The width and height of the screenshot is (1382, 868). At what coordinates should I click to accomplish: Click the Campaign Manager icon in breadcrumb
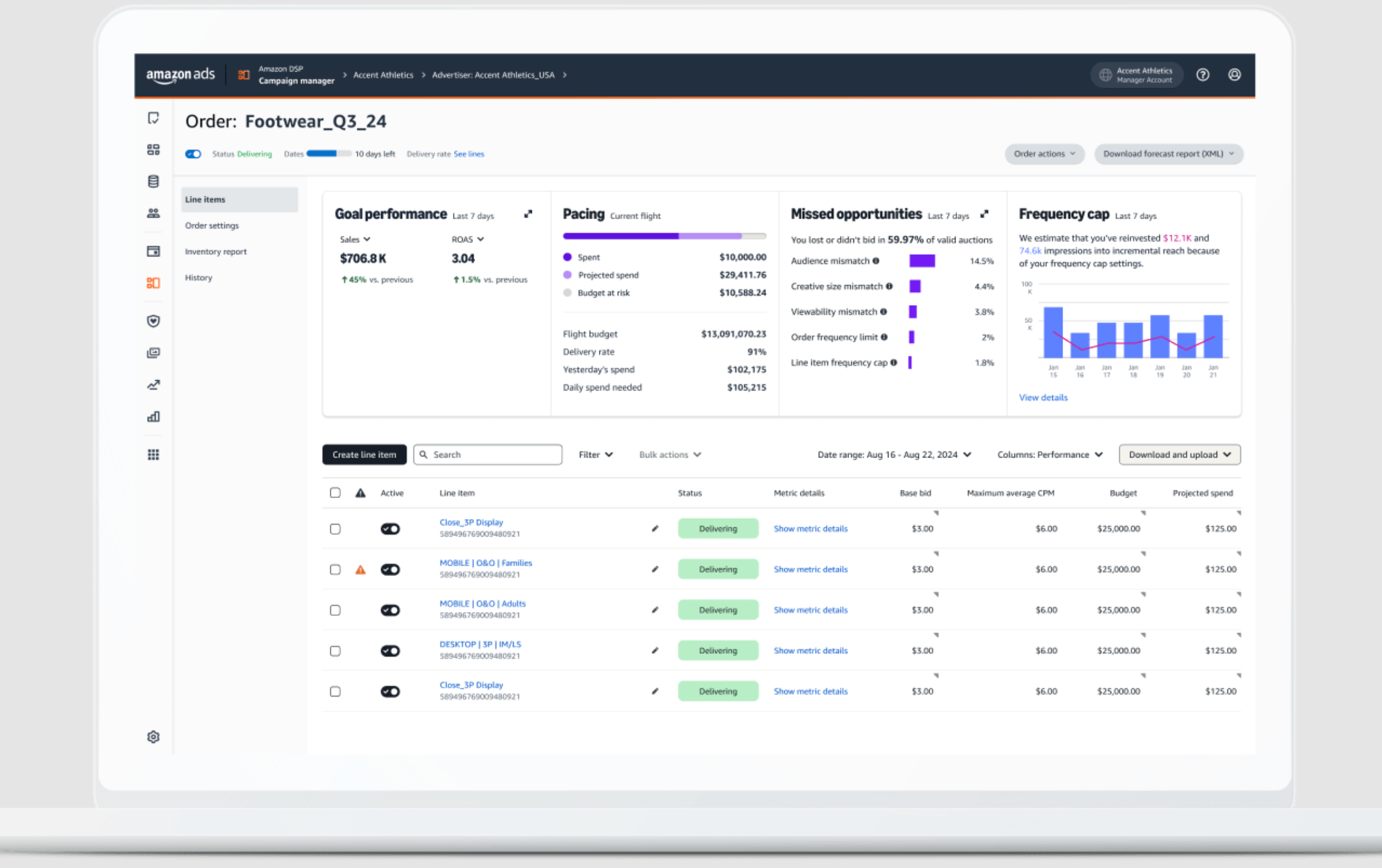click(x=244, y=75)
